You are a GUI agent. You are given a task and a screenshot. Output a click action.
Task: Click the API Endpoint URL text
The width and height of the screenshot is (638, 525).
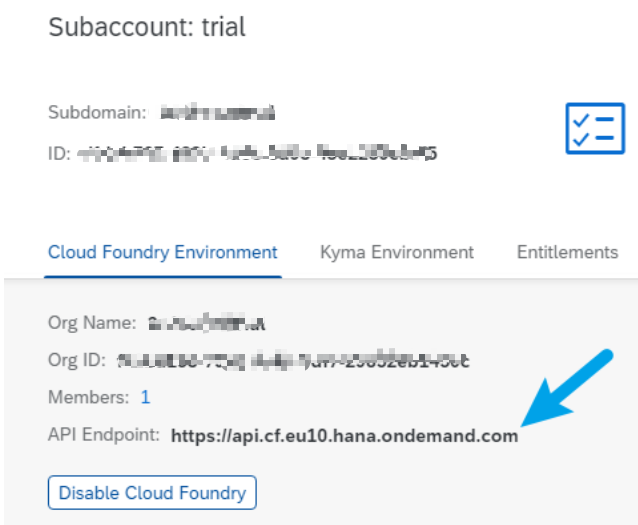(x=345, y=436)
